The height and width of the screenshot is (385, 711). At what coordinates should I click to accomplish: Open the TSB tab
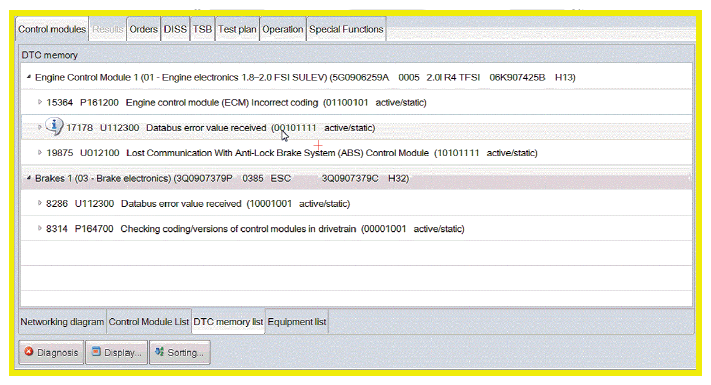[x=202, y=29]
